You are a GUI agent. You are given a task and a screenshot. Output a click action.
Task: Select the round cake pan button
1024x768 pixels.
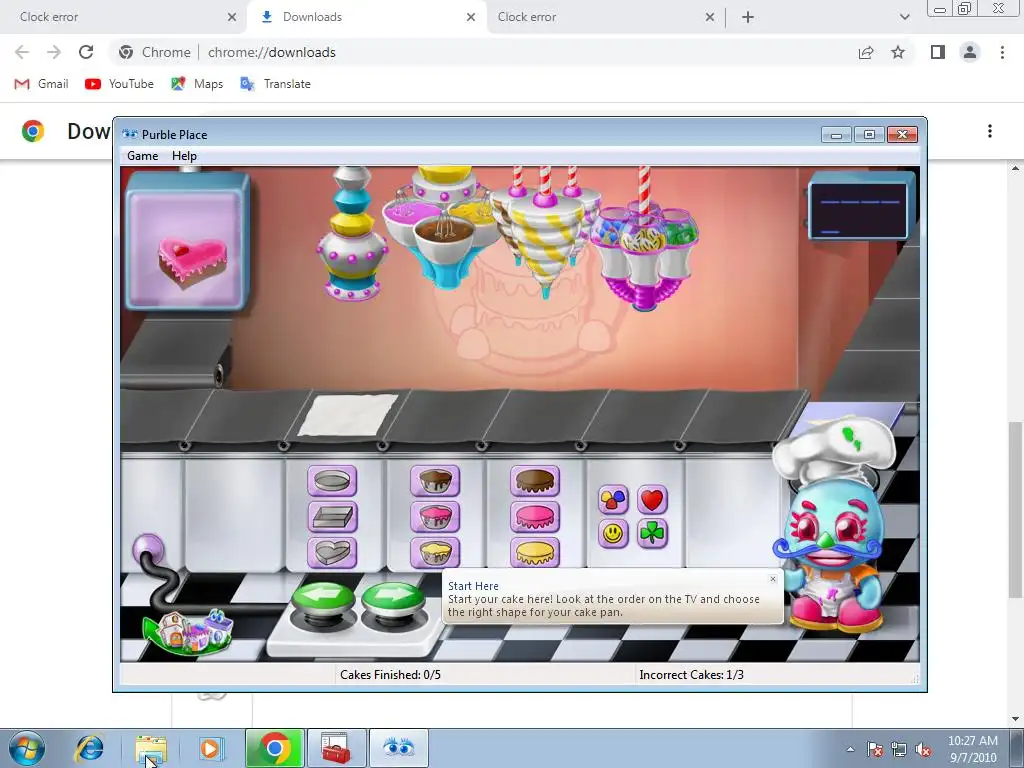click(332, 481)
